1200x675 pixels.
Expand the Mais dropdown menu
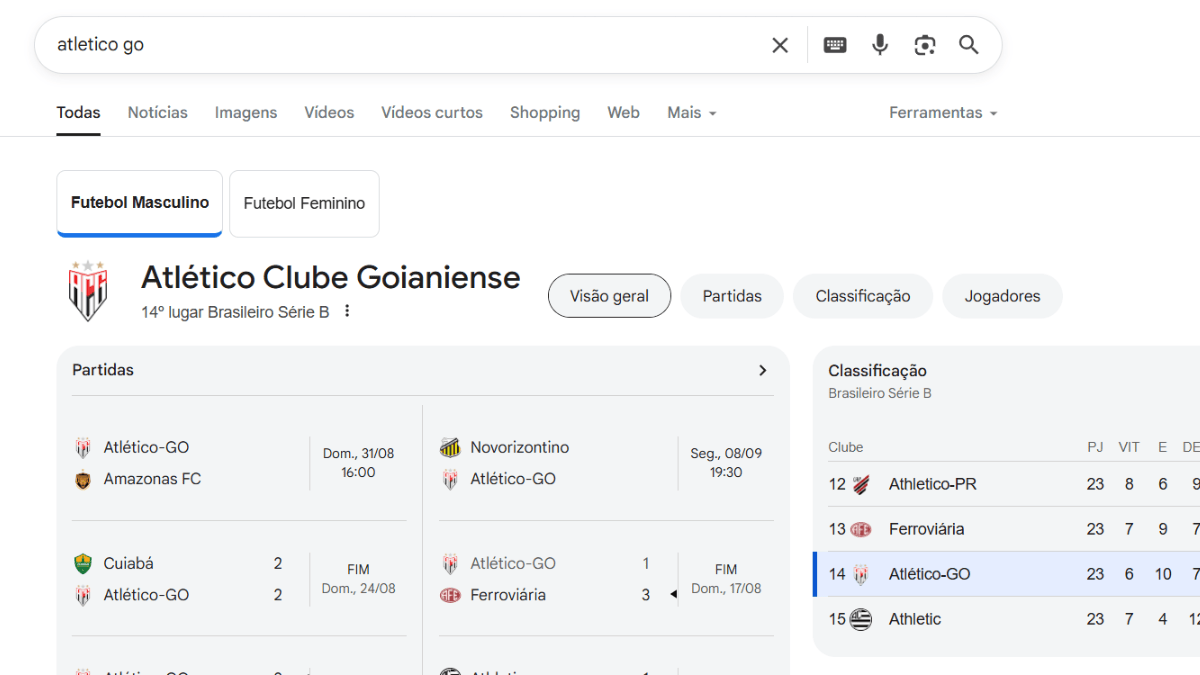point(692,113)
